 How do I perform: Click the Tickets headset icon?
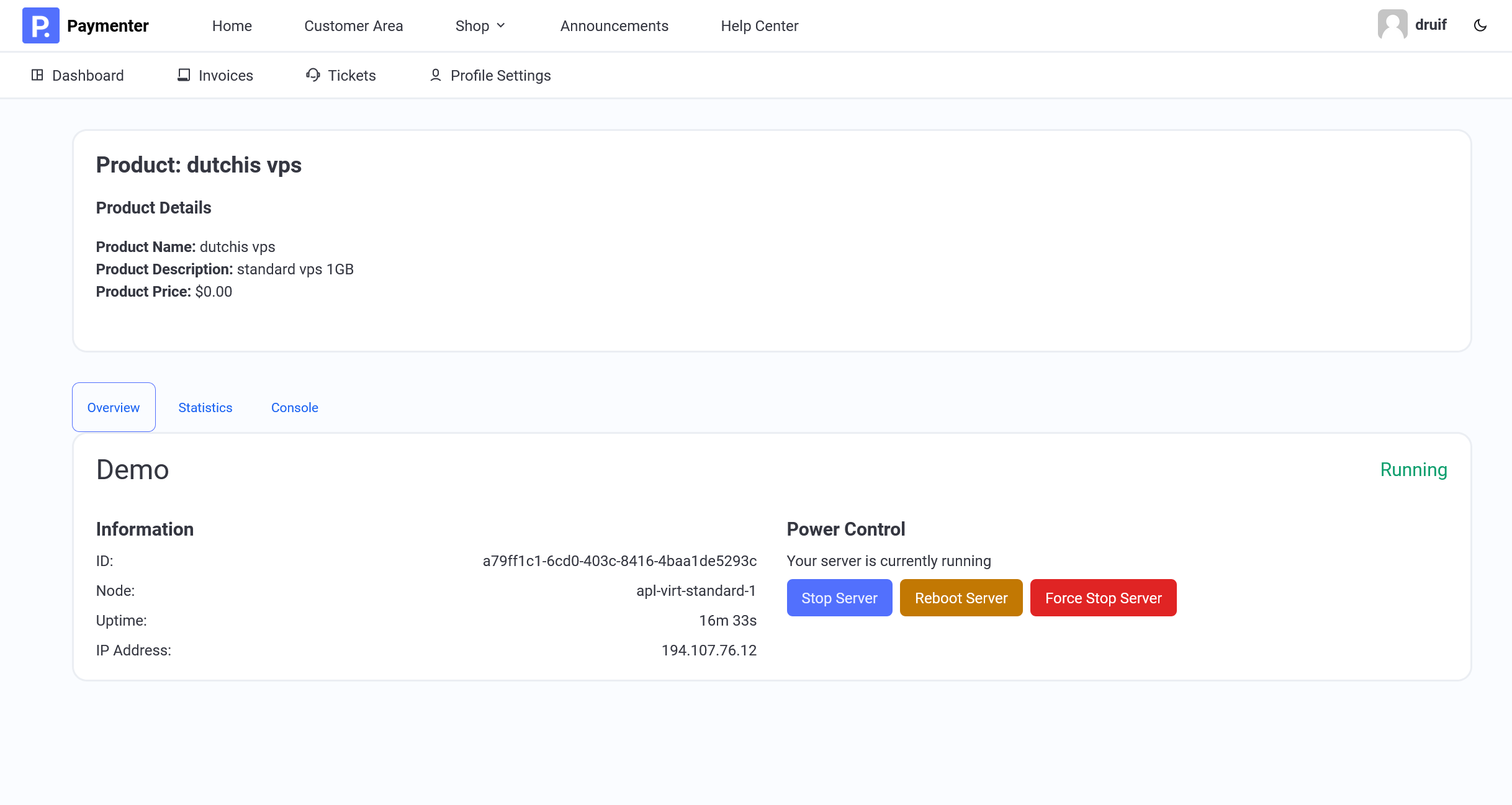pyautogui.click(x=313, y=75)
